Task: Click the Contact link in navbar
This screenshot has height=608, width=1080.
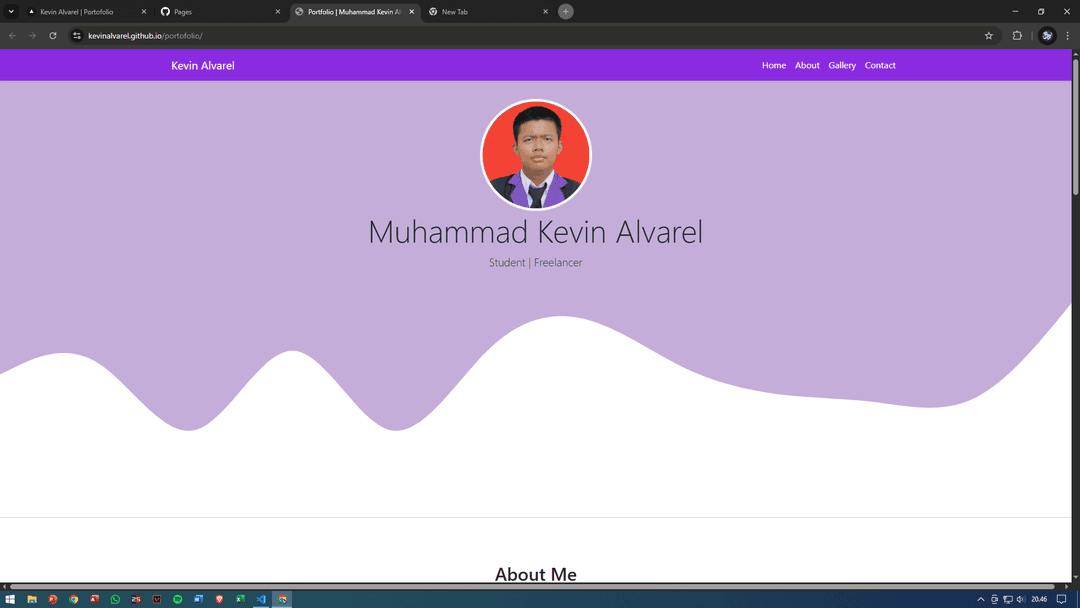Action: pyautogui.click(x=880, y=66)
